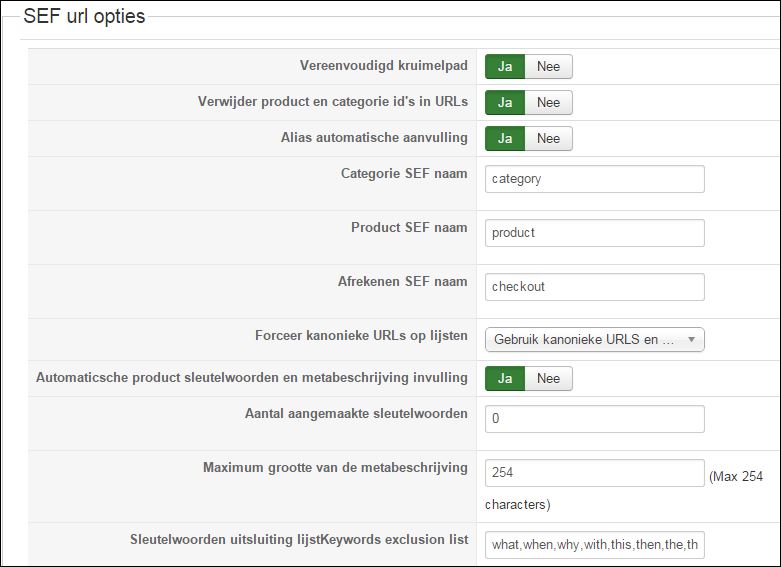Image resolution: width=781 pixels, height=567 pixels.
Task: Focus the Afrekenen SEF naam field
Action: pos(594,287)
